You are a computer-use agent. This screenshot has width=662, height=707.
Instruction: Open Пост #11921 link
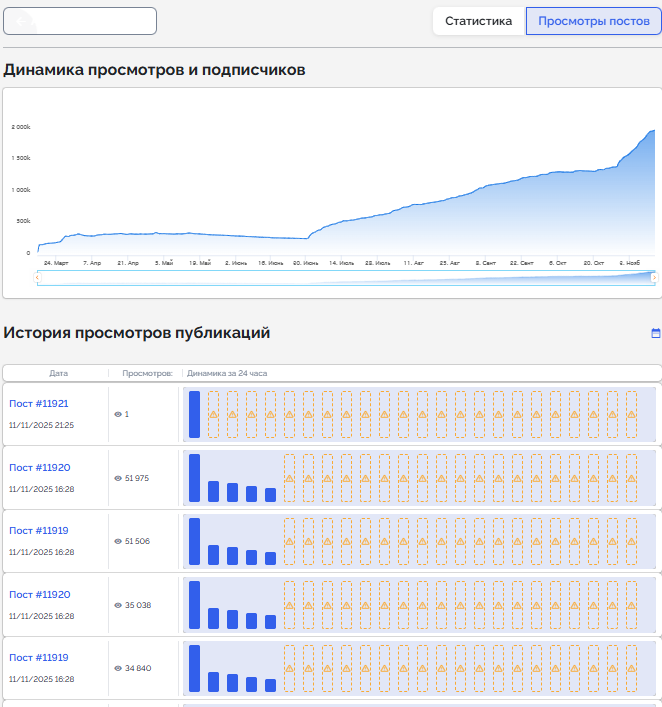point(39,404)
